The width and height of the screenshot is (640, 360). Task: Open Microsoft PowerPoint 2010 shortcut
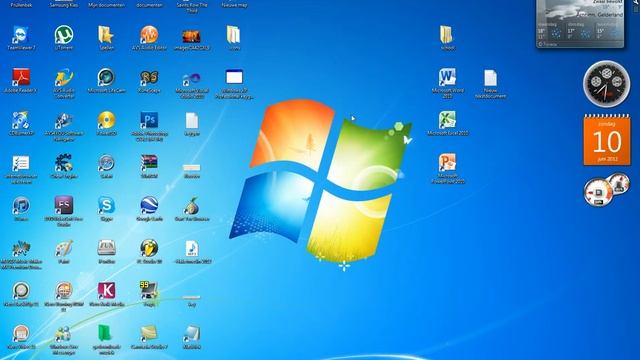(x=447, y=163)
